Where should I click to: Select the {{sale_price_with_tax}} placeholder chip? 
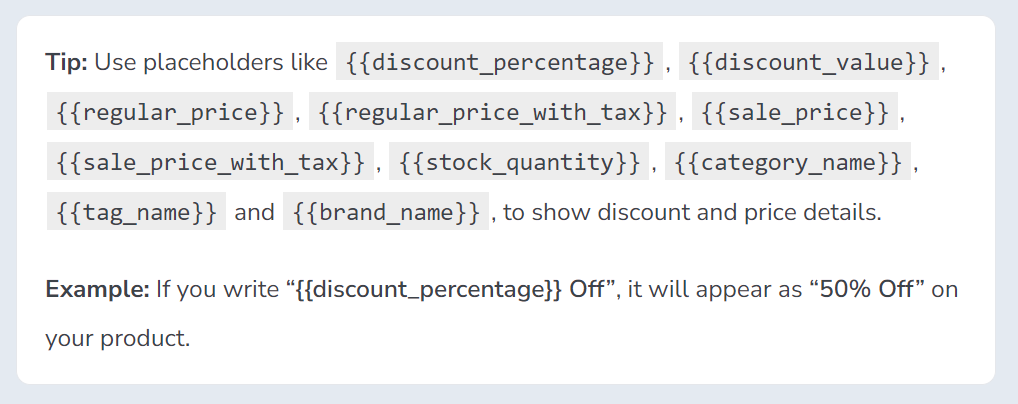point(208,162)
